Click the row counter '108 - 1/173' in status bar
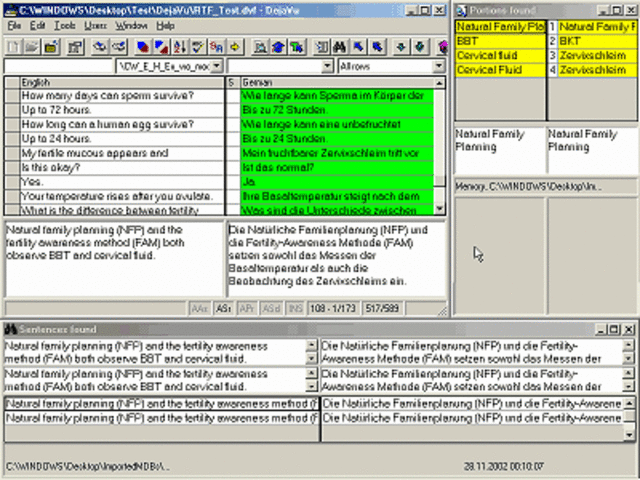The height and width of the screenshot is (480, 640). [333, 308]
